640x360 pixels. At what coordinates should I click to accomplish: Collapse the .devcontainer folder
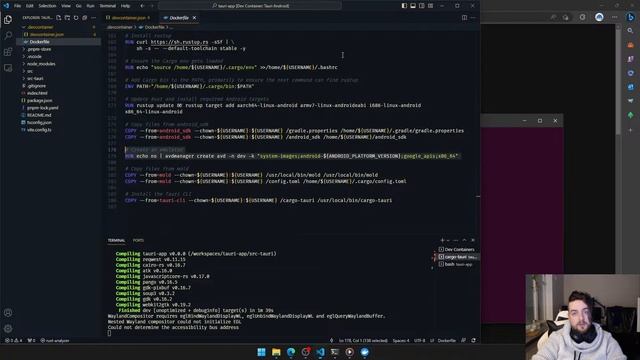(40, 27)
